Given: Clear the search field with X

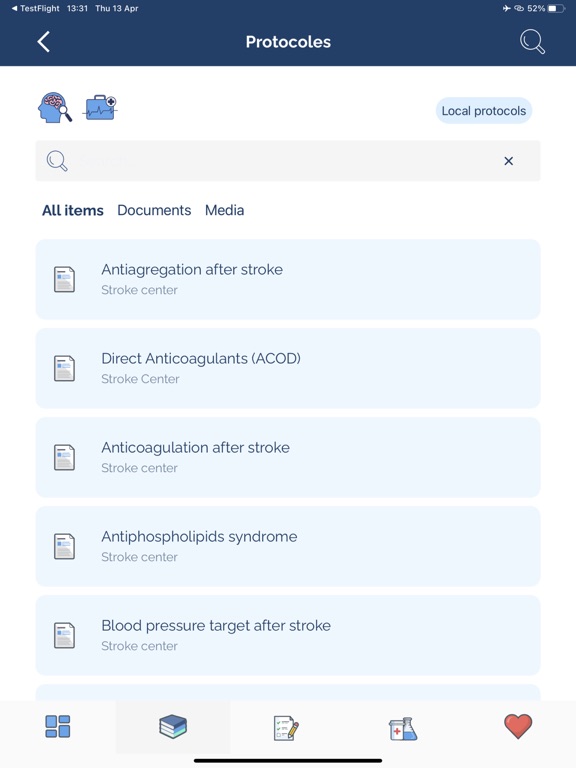Looking at the screenshot, I should (x=508, y=161).
